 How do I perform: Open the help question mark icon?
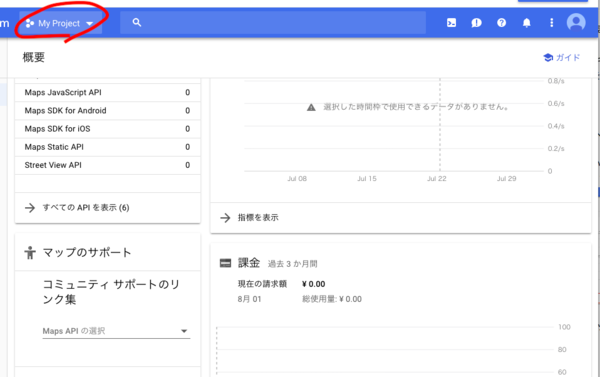(501, 23)
